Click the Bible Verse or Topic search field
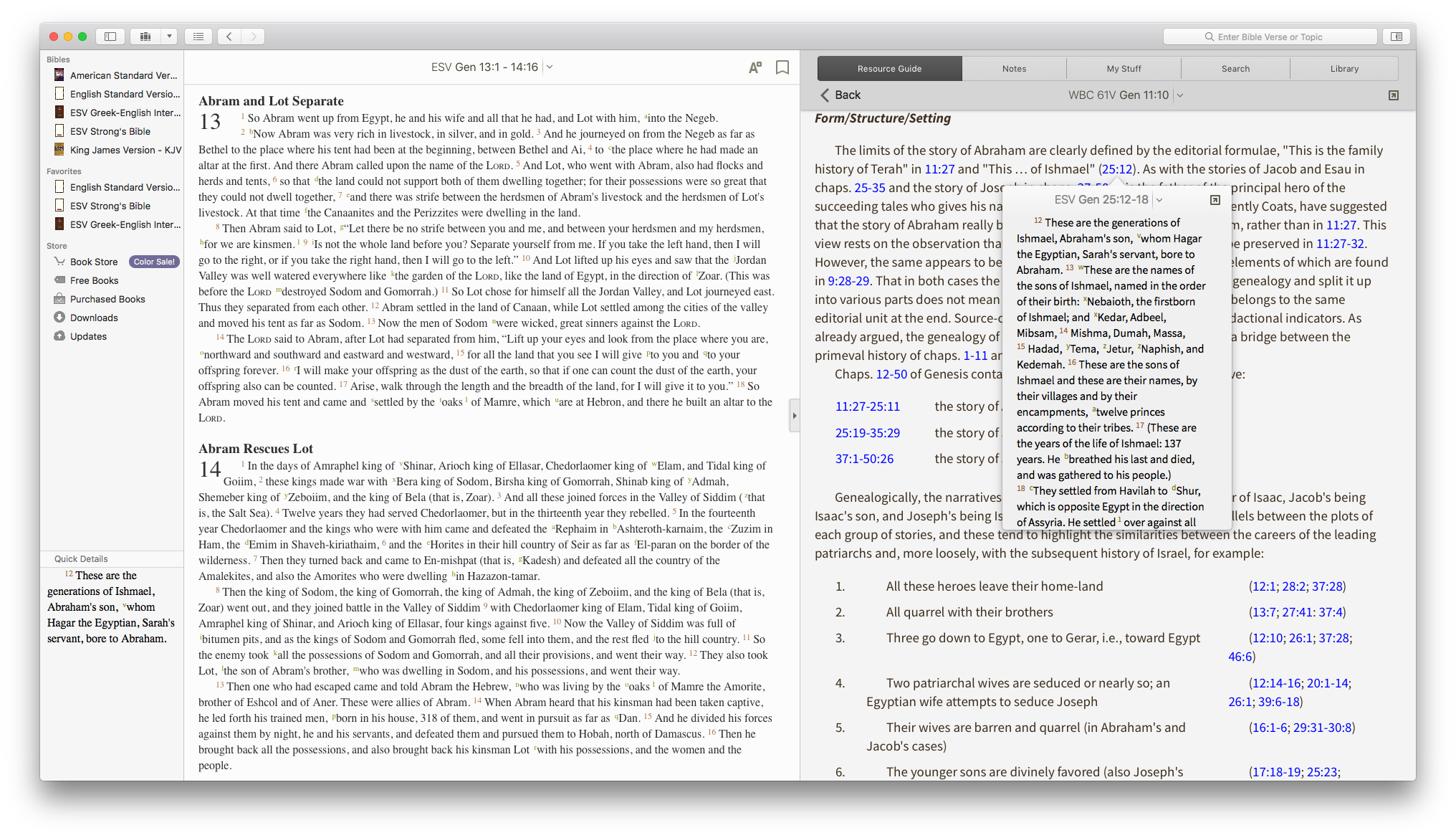Screen dimensions: 1456x838 tap(1270, 37)
